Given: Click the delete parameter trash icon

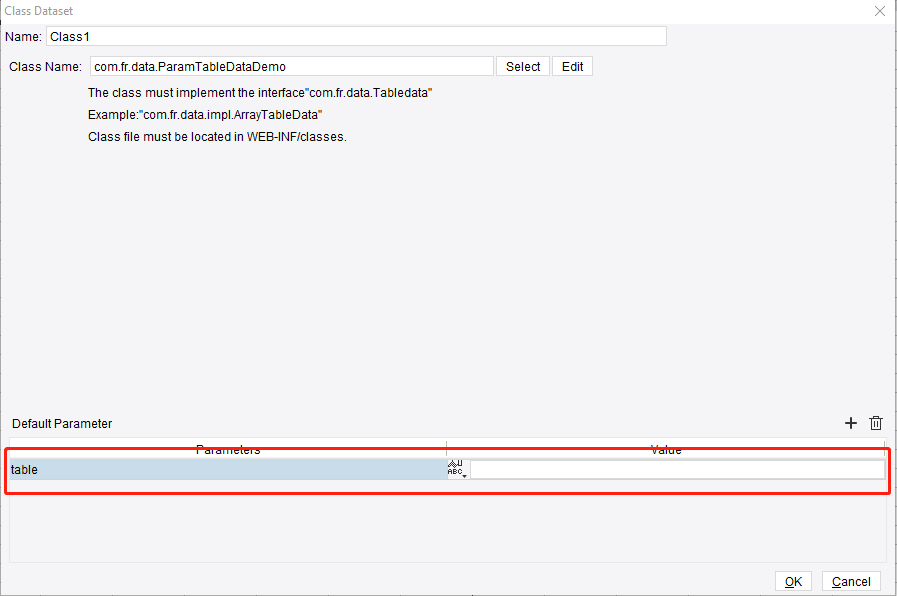Looking at the screenshot, I should pyautogui.click(x=876, y=423).
